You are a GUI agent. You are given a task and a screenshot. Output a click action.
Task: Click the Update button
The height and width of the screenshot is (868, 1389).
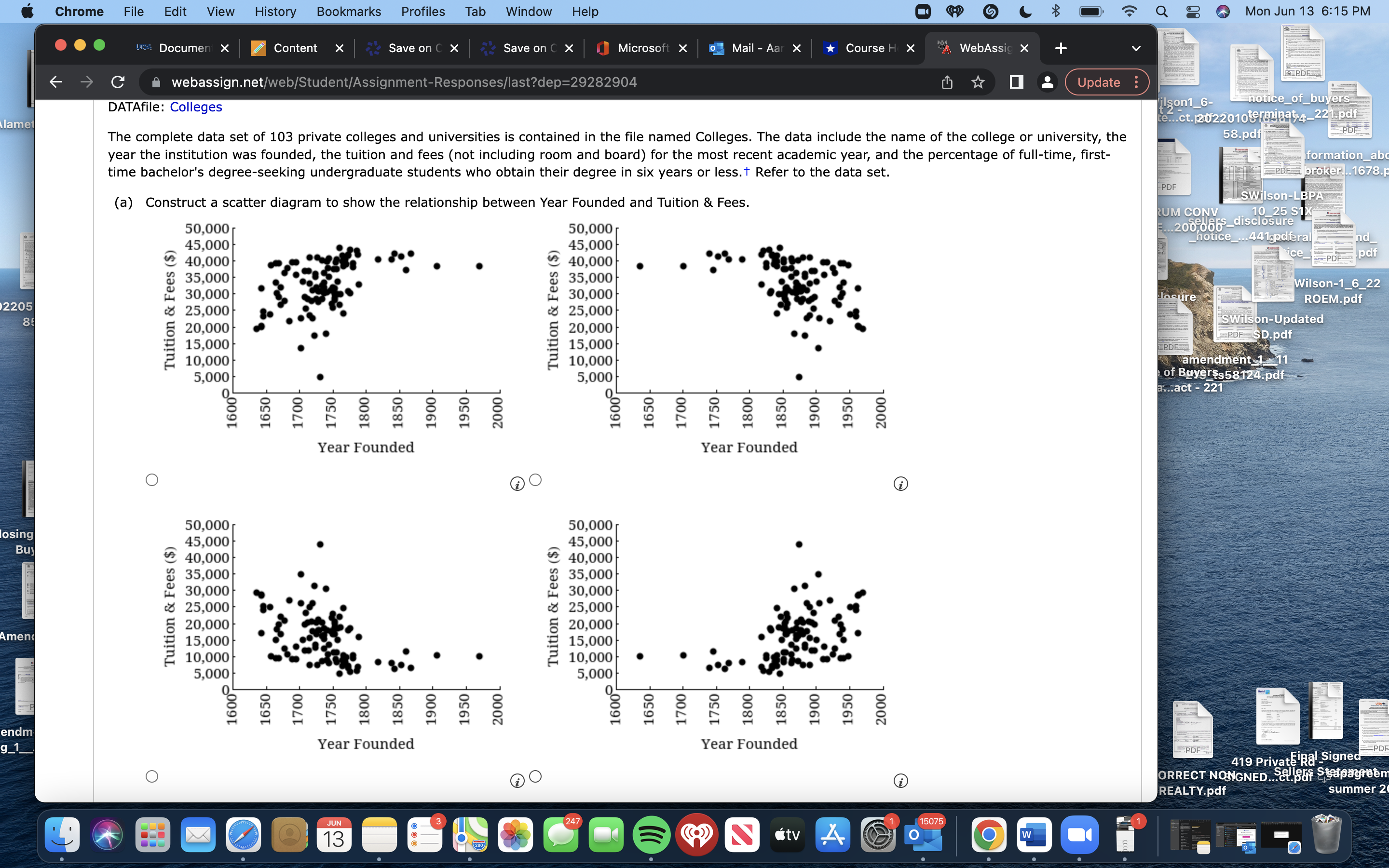click(1098, 82)
